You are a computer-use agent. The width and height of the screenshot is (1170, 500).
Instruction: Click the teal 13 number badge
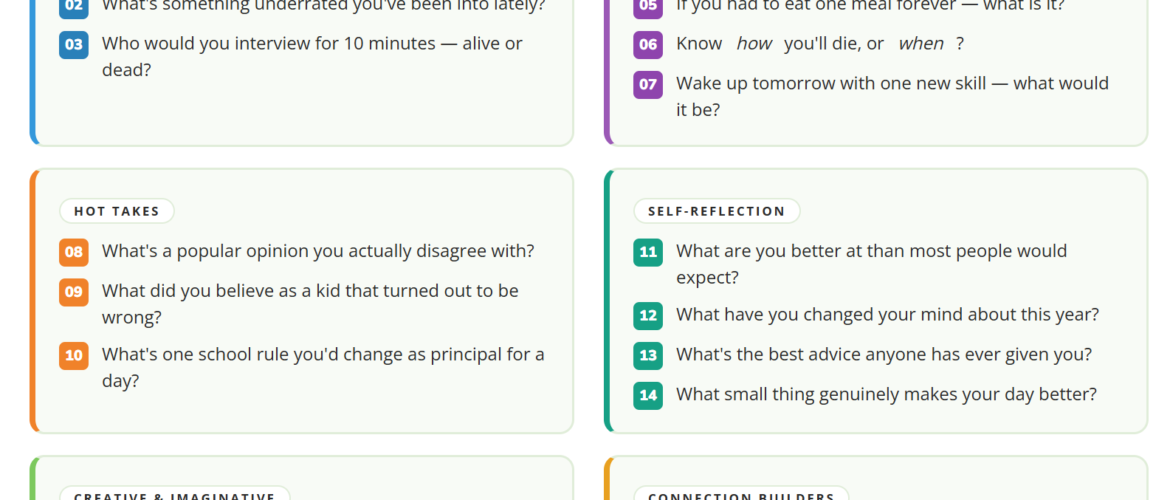click(648, 355)
